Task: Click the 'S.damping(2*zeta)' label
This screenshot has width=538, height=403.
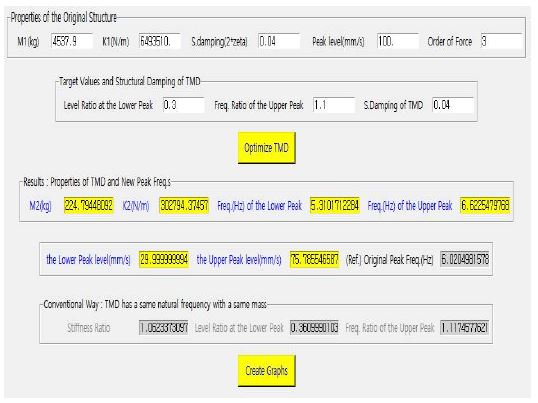Action: click(219, 42)
